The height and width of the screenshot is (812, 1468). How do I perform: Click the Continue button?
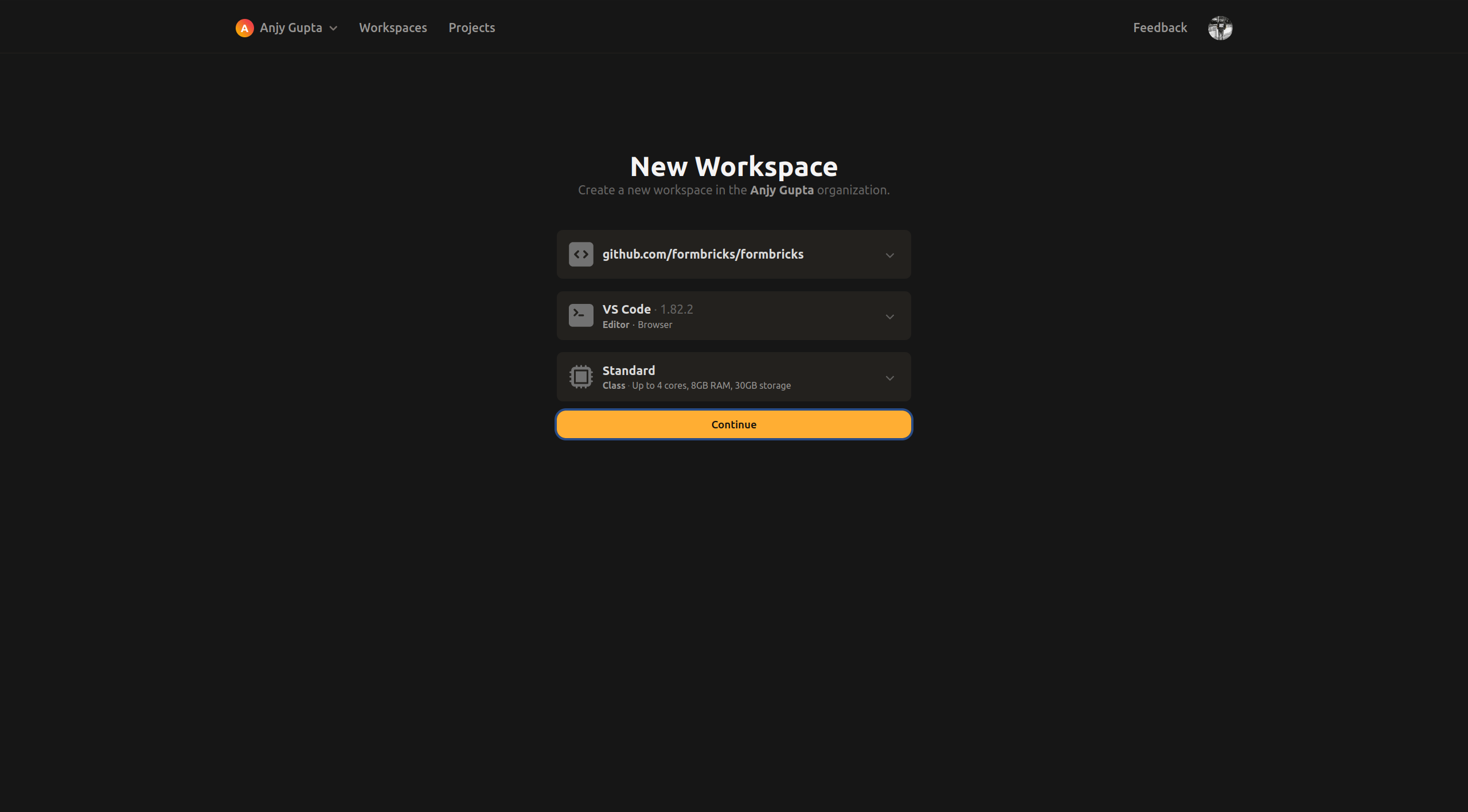734,424
